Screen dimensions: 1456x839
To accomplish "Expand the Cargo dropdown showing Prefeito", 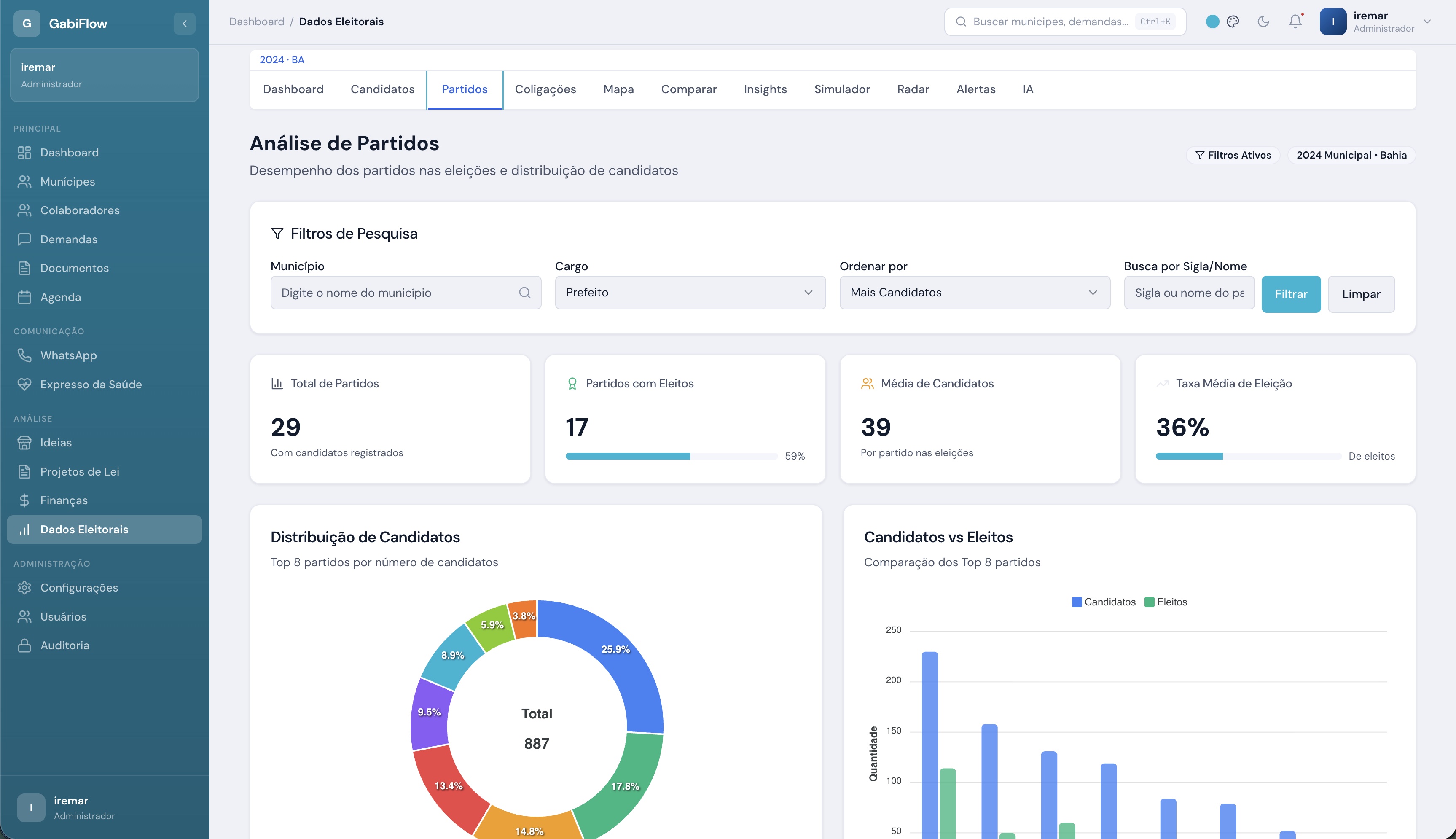I will point(690,293).
